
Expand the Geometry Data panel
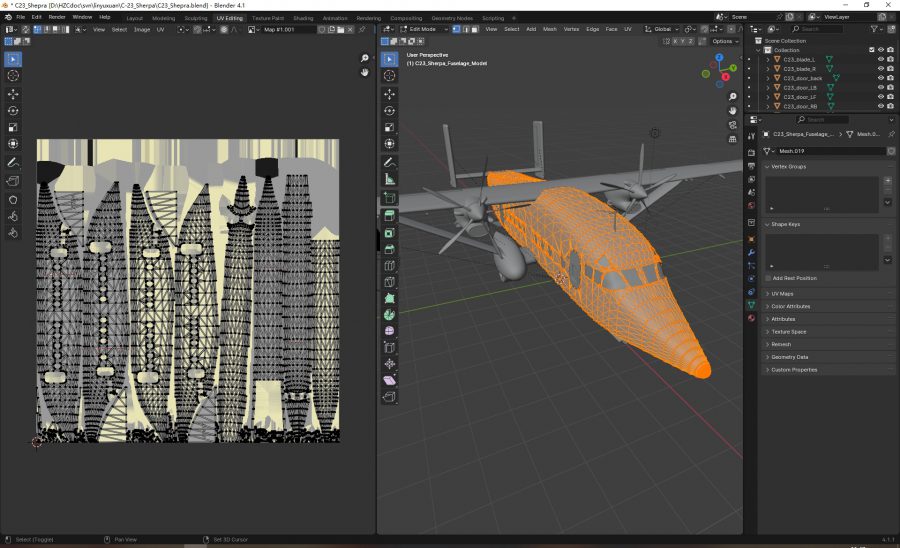(x=789, y=357)
